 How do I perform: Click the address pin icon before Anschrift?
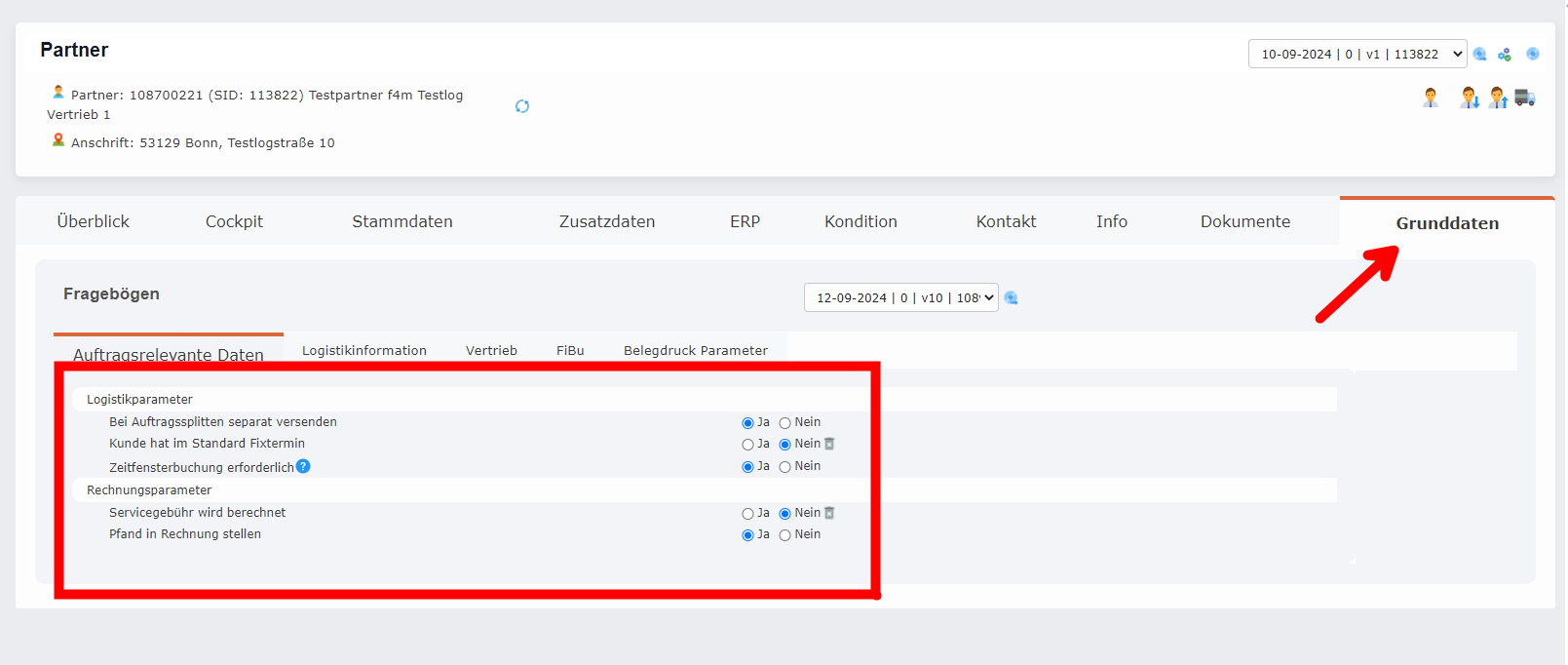pos(58,140)
